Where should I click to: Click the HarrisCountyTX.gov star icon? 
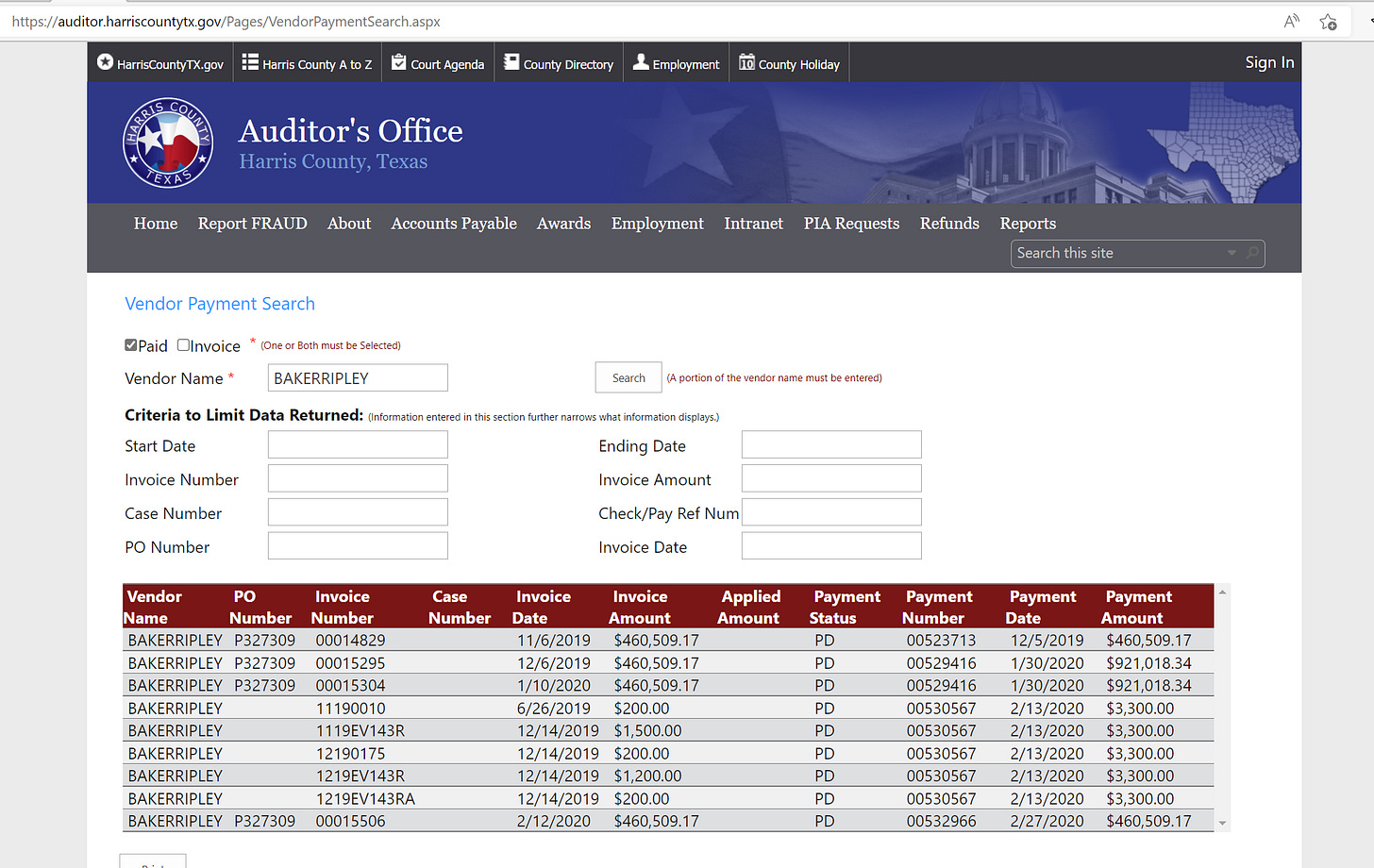click(105, 62)
